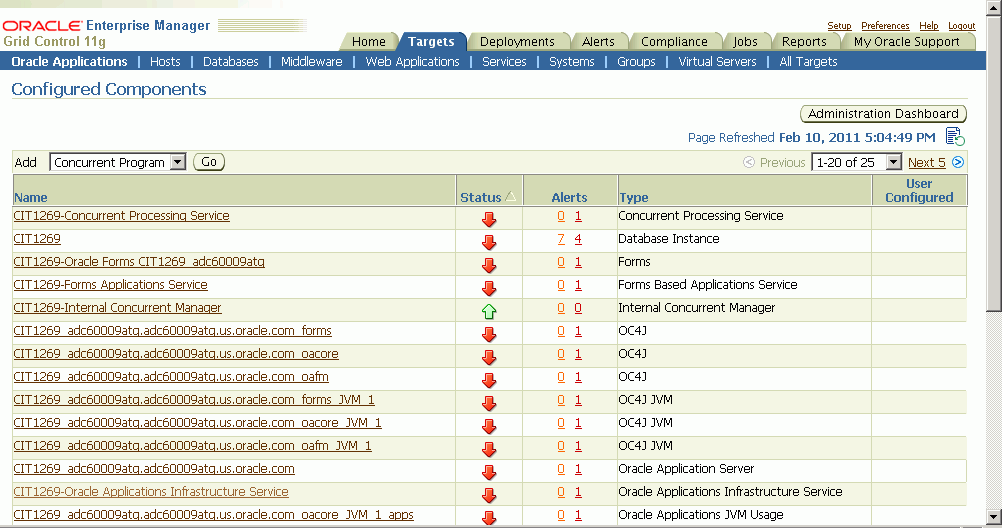Click status icon for Forms Based Applications Service

tap(489, 288)
